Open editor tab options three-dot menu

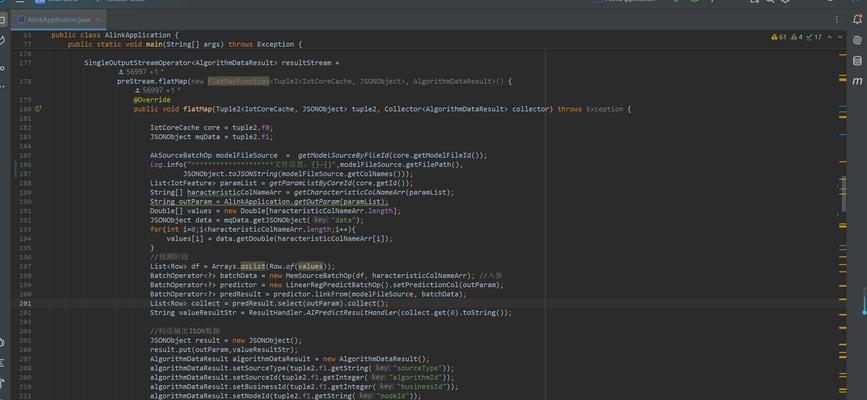point(837,20)
